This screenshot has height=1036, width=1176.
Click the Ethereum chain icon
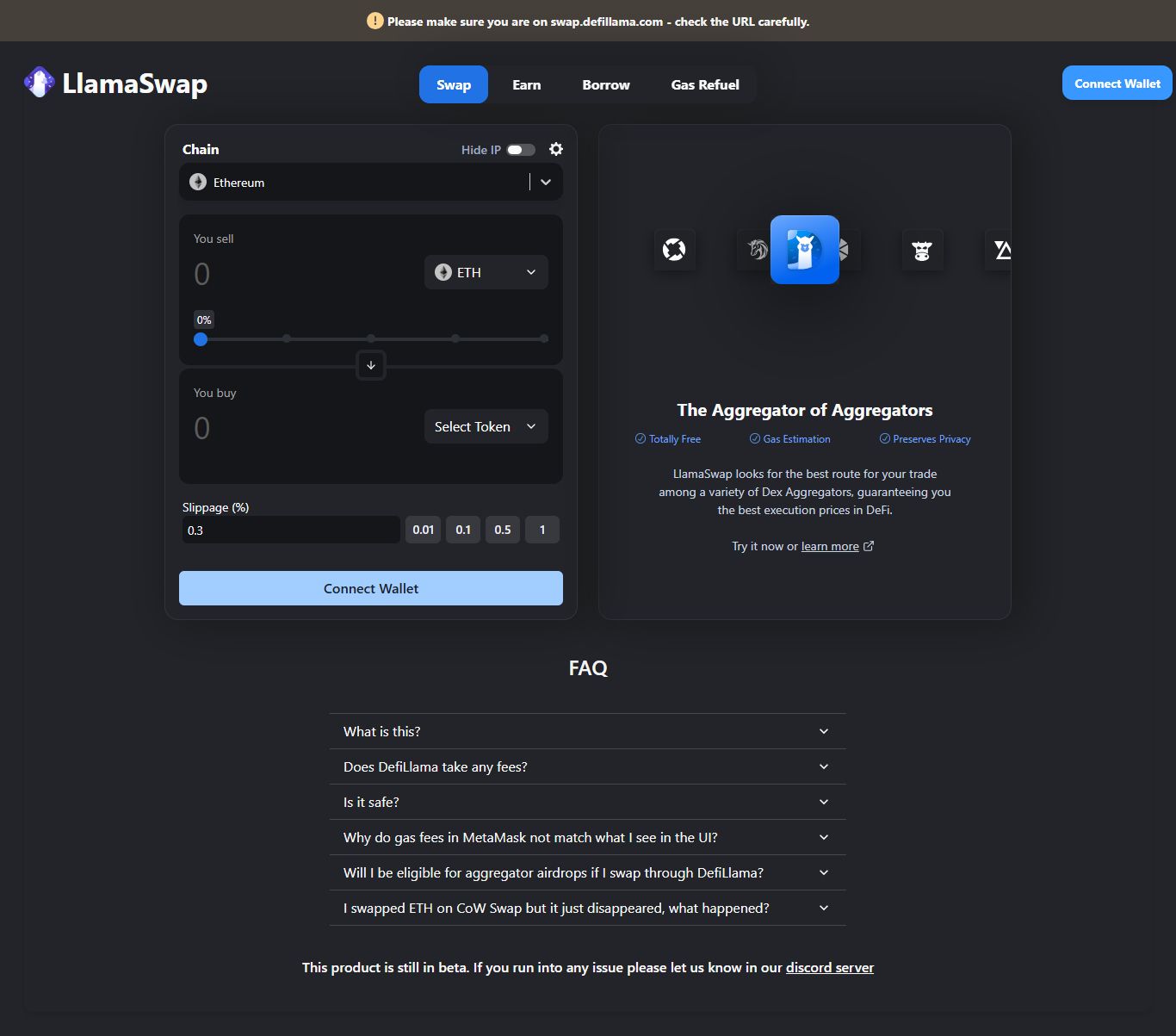pos(198,183)
